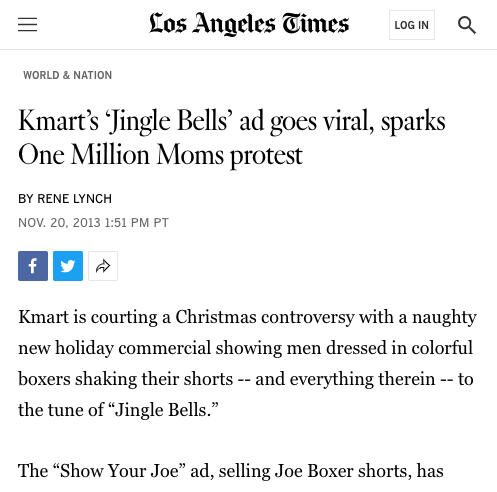Share article via Twitter bird icon
The height and width of the screenshot is (492, 497).
(x=68, y=266)
